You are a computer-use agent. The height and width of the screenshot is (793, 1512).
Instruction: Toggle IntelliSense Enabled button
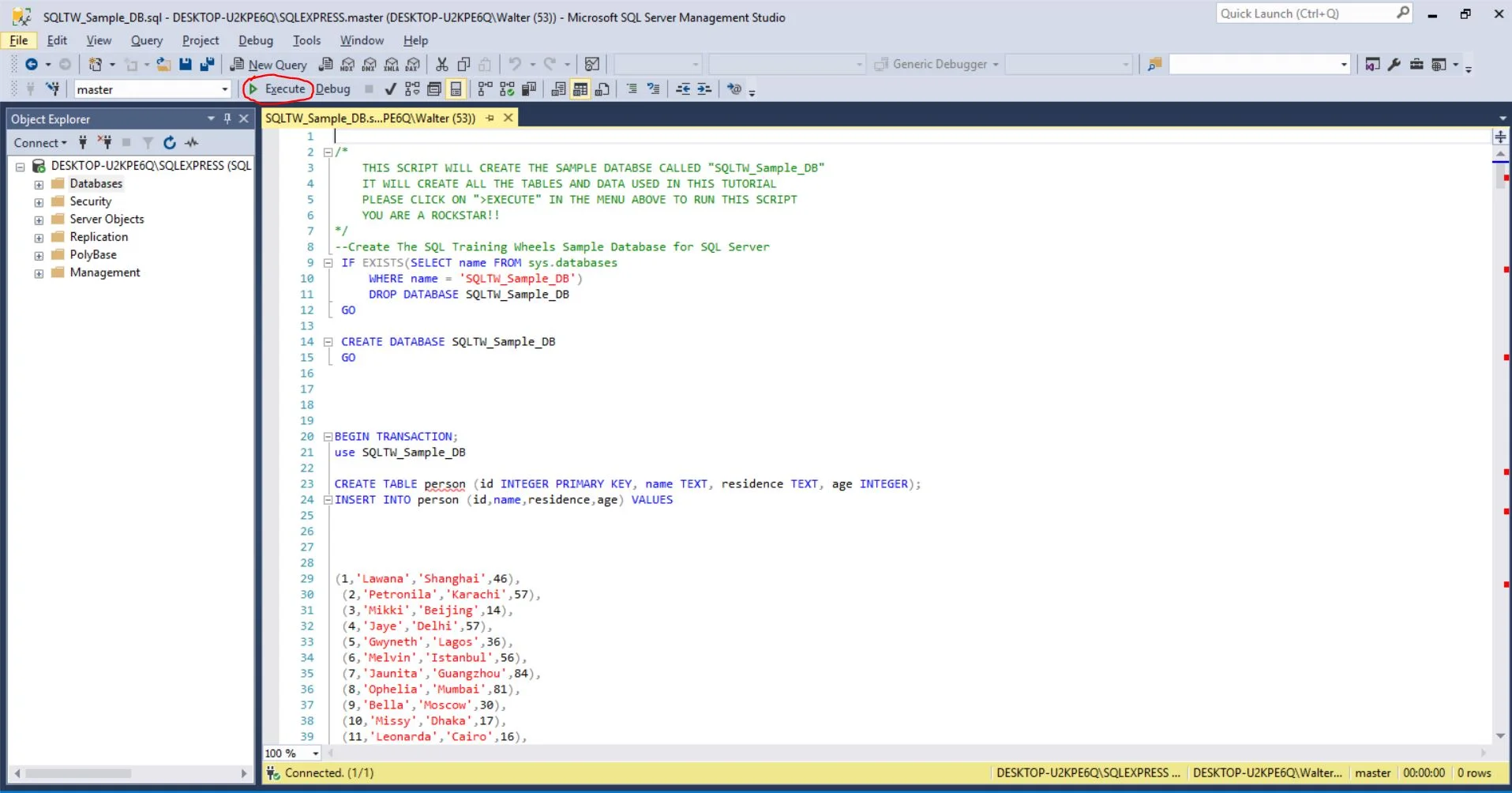coord(456,88)
